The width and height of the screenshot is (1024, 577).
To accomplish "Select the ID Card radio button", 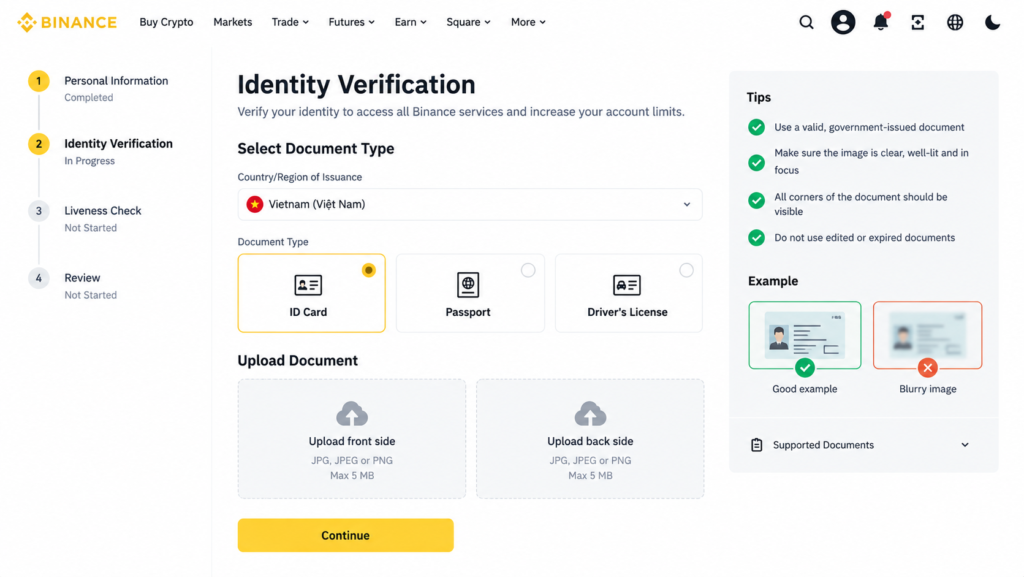I will [x=369, y=270].
